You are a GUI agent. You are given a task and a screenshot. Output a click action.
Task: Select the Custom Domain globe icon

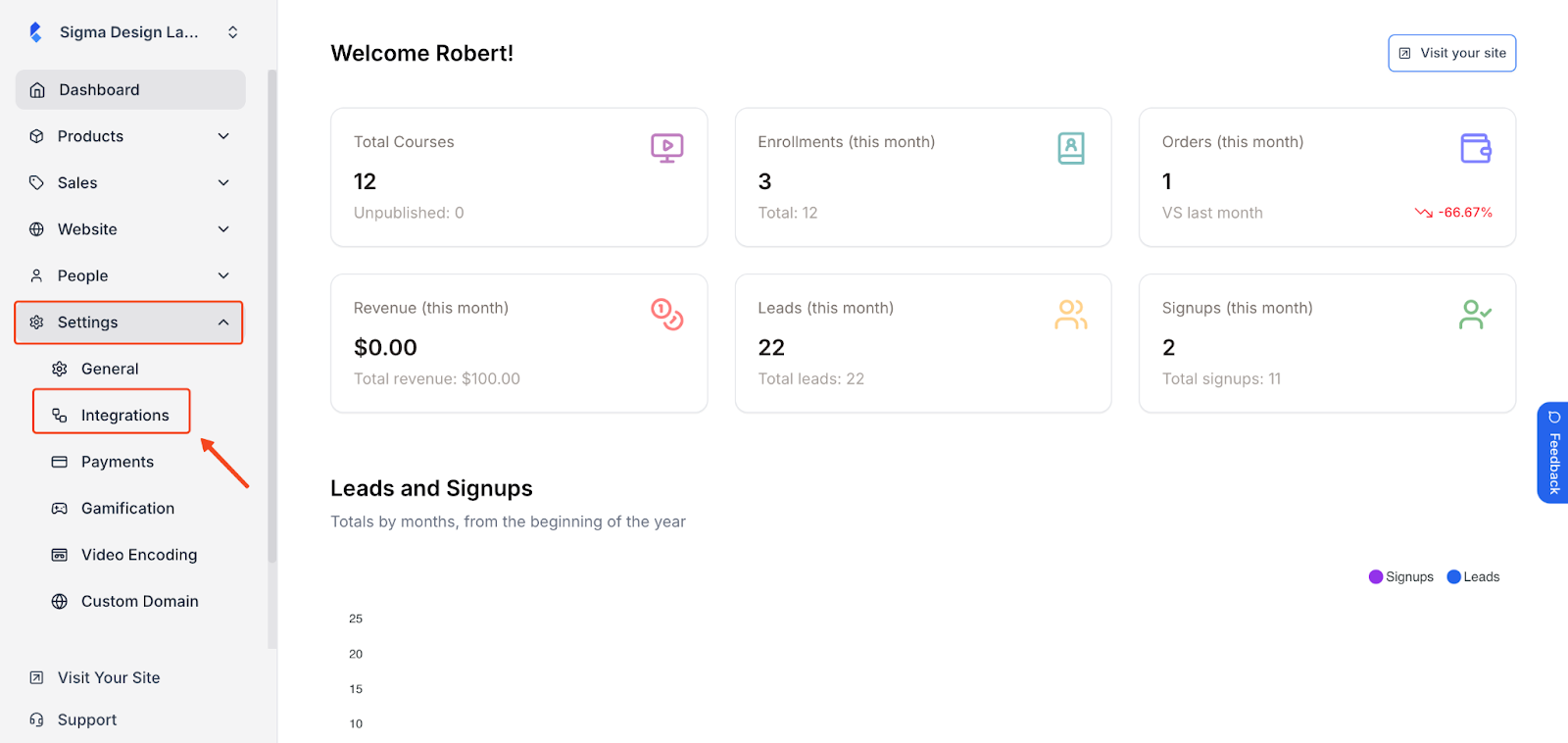(60, 601)
